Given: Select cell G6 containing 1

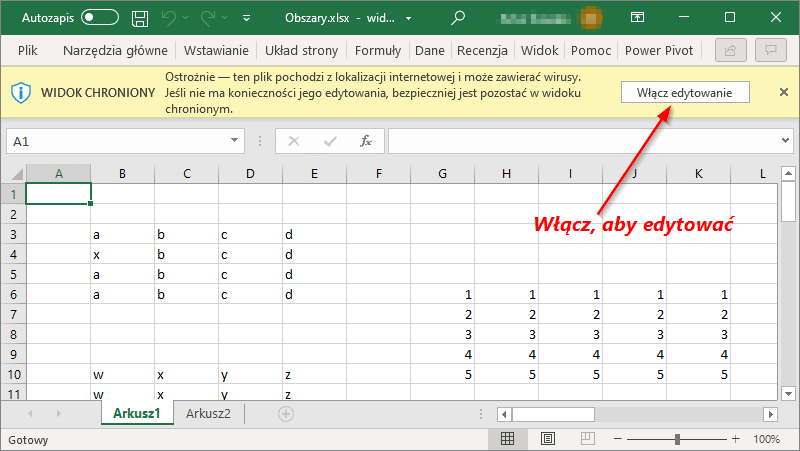Looking at the screenshot, I should (442, 294).
